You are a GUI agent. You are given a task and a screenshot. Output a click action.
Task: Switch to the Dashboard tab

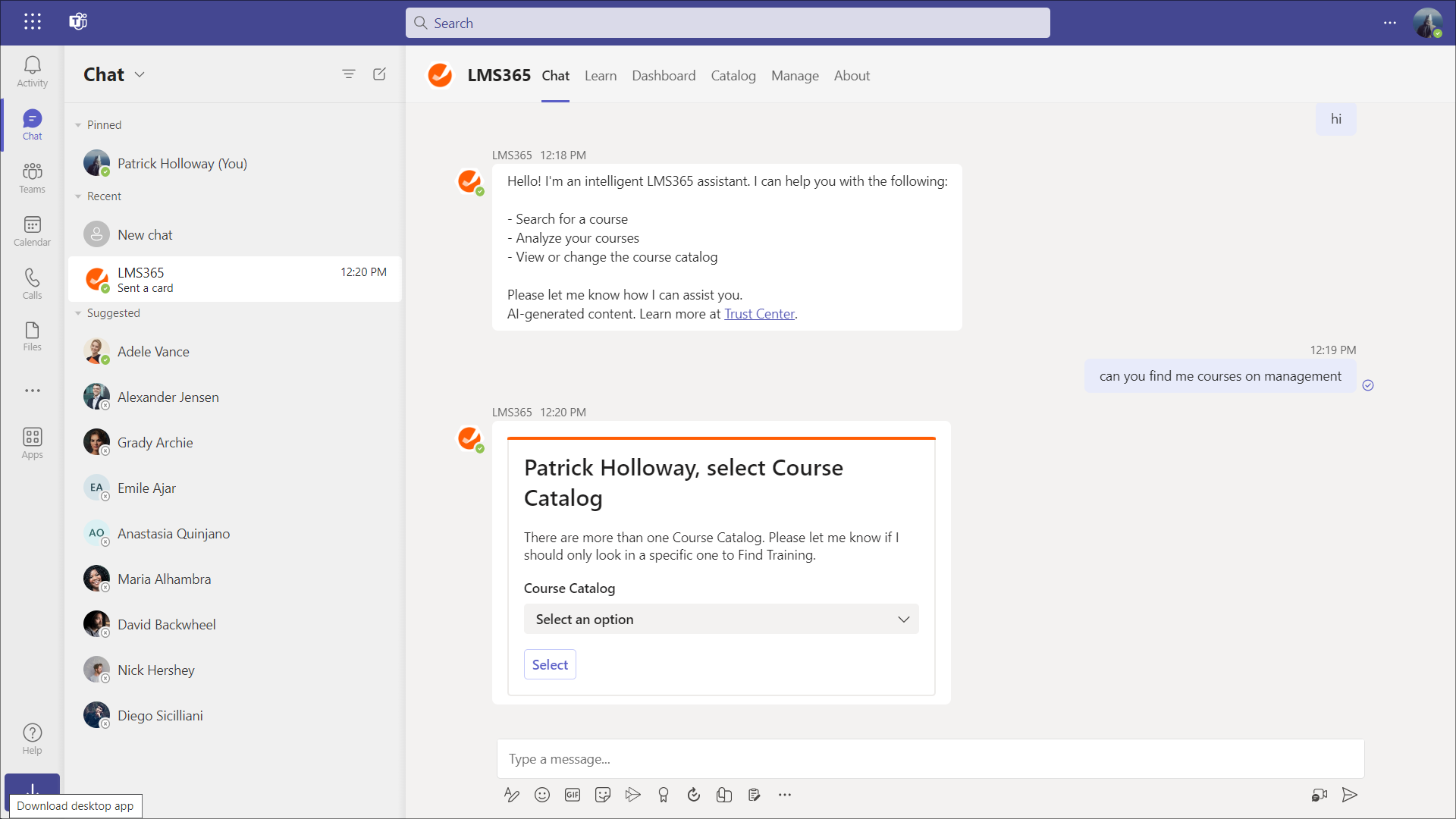(x=664, y=76)
